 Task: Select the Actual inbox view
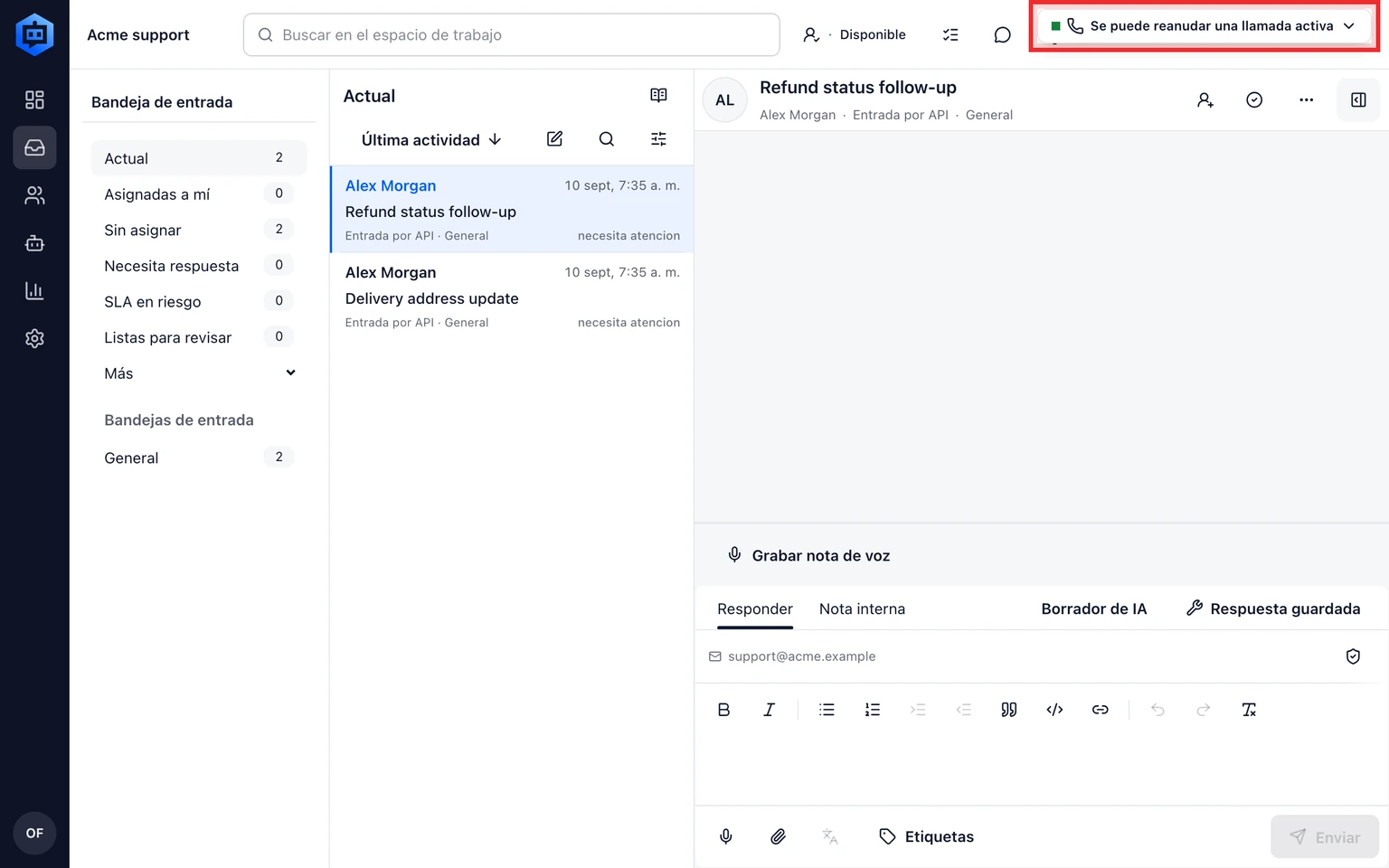click(199, 158)
